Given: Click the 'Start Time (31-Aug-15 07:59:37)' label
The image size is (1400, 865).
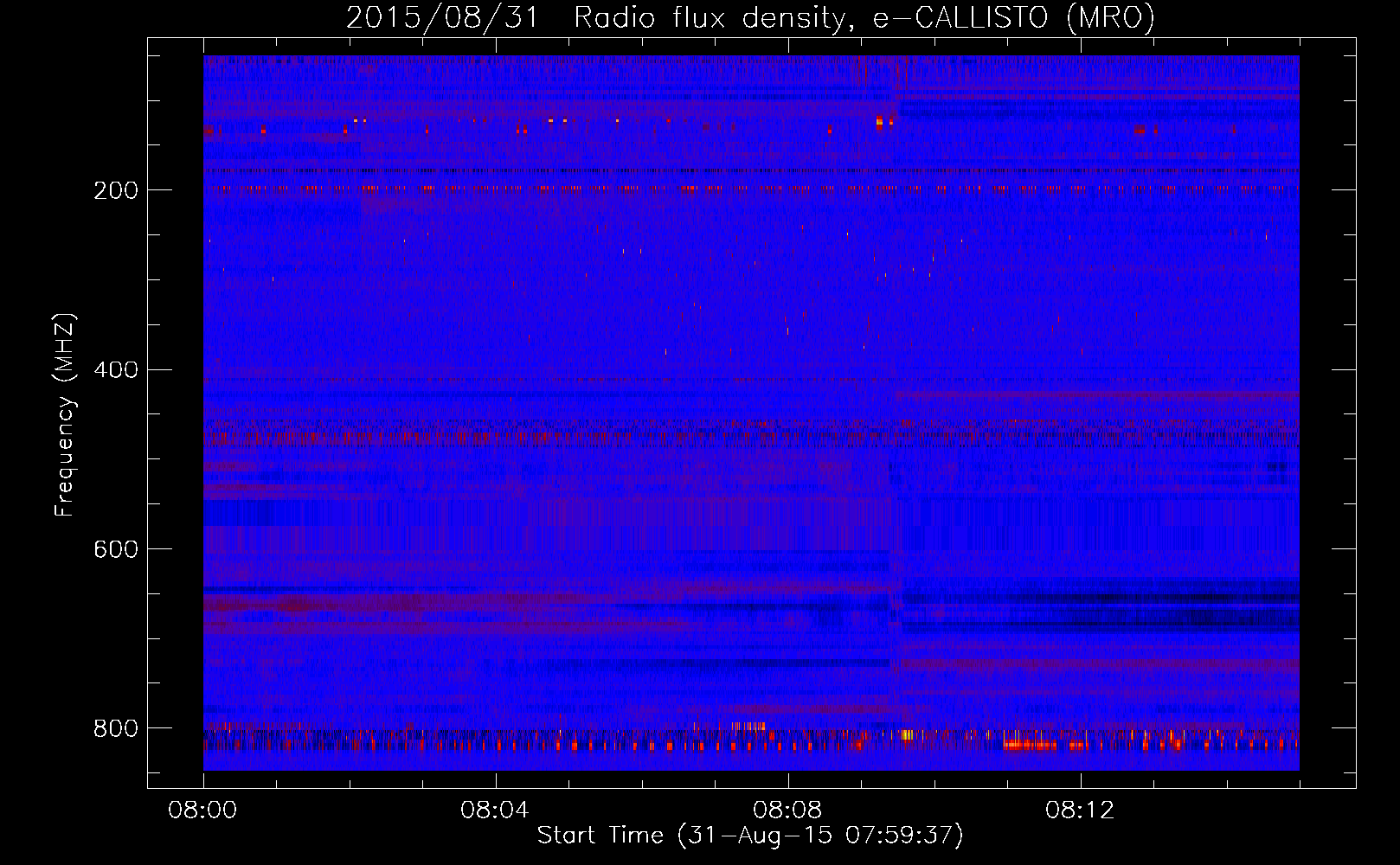Looking at the screenshot, I should (x=750, y=836).
